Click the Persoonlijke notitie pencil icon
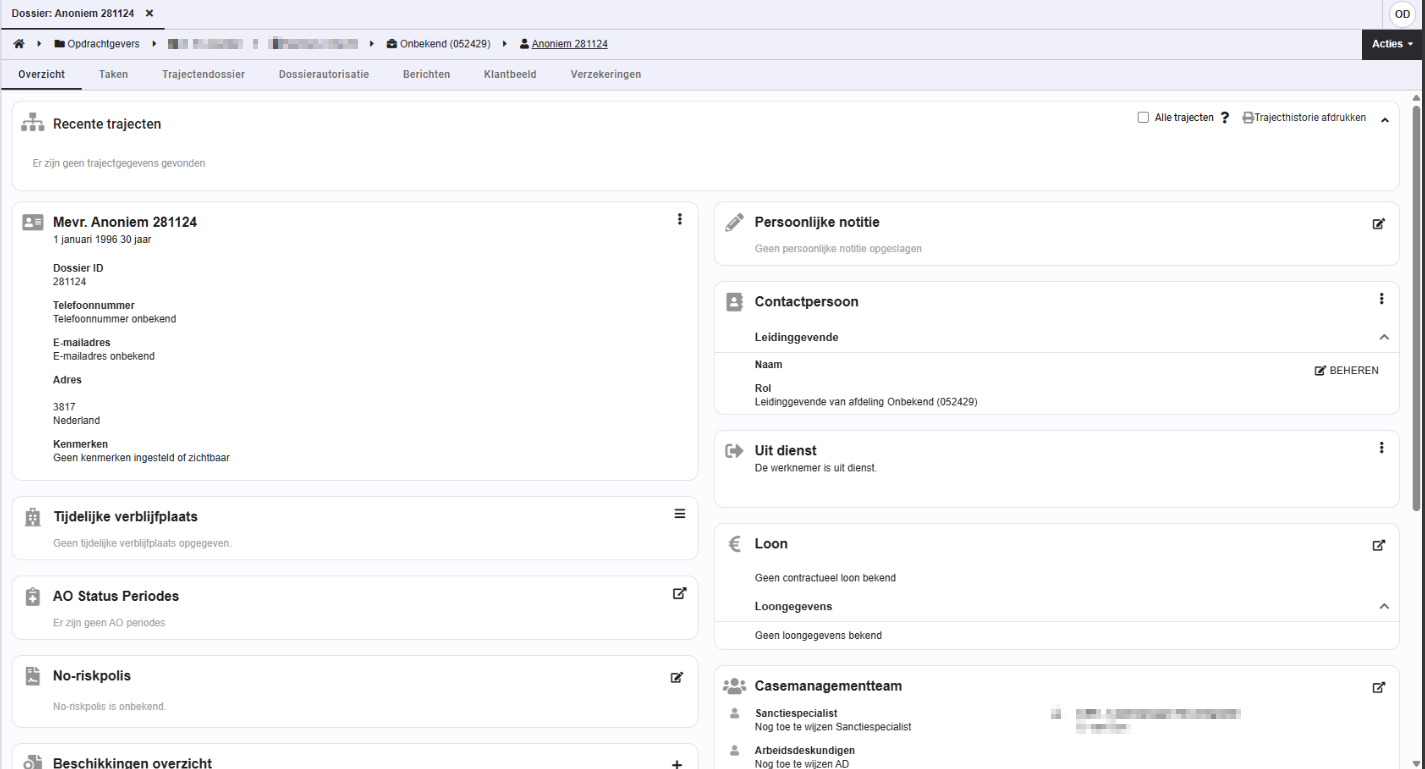This screenshot has width=1425, height=769. click(x=734, y=222)
